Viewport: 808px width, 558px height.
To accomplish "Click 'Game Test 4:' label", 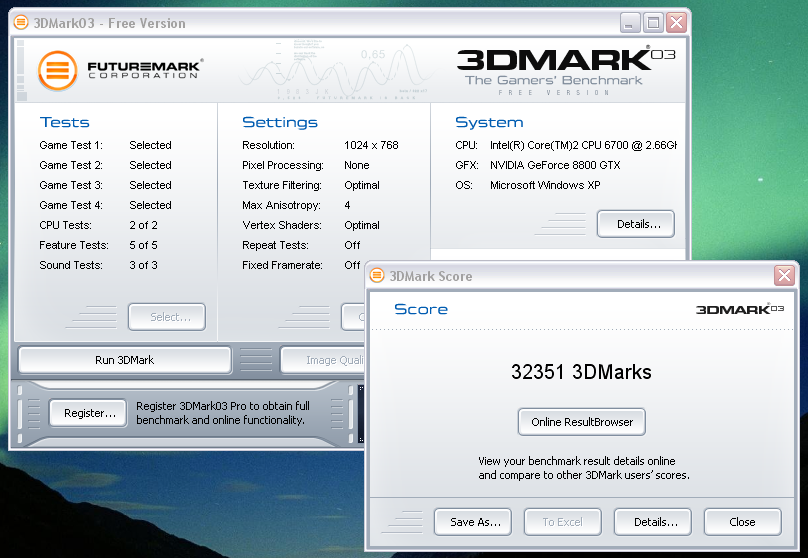I will tap(71, 205).
